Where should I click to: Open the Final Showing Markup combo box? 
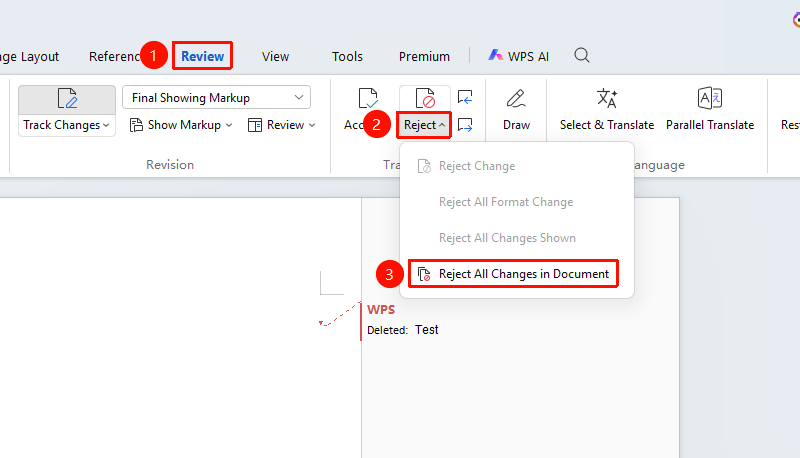(216, 97)
